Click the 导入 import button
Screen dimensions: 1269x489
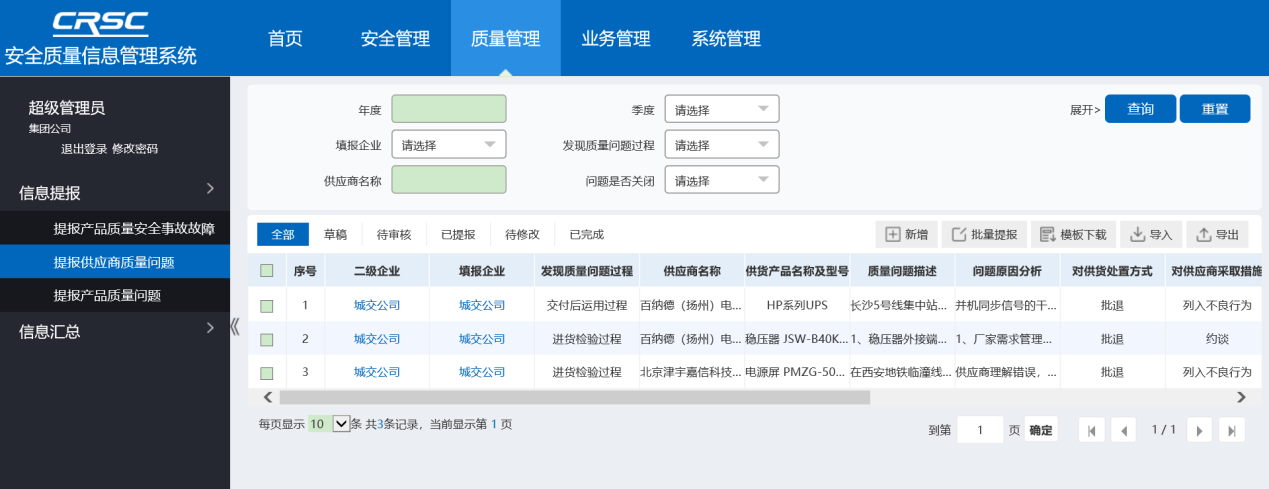(x=1151, y=235)
